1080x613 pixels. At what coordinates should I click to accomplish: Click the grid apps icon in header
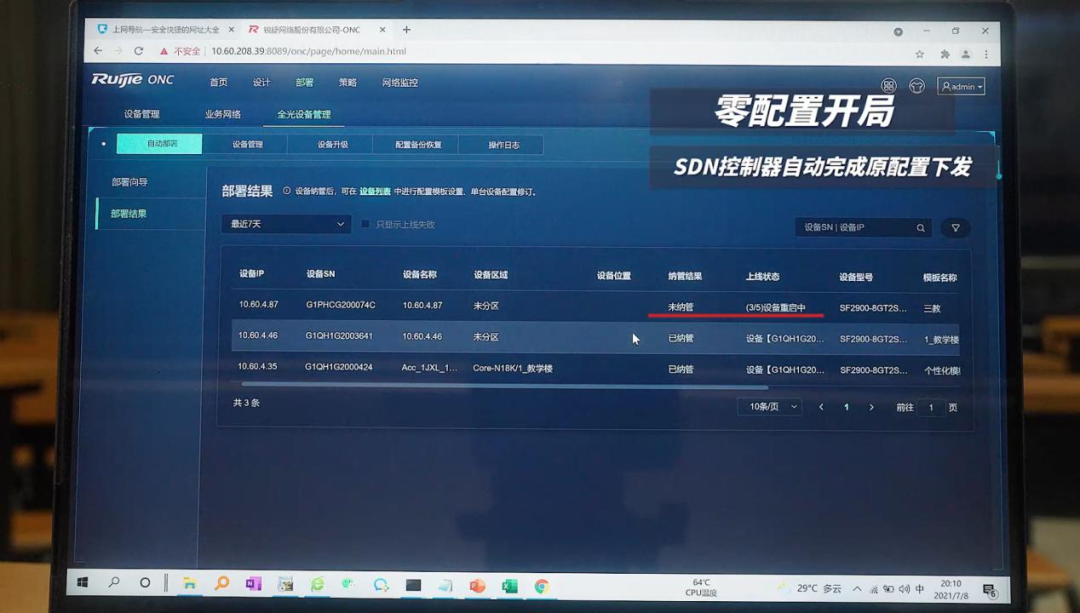pyautogui.click(x=888, y=86)
